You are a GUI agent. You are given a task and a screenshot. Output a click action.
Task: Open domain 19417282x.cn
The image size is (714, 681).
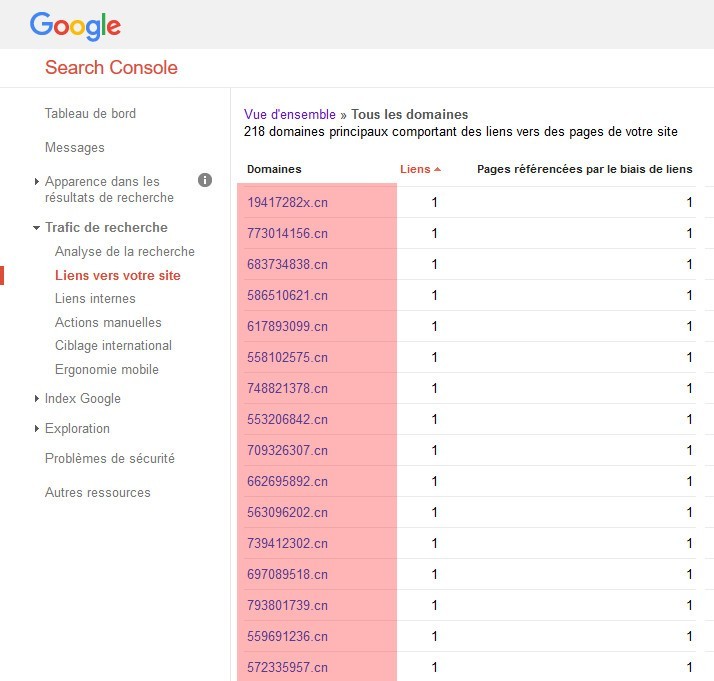tap(287, 202)
